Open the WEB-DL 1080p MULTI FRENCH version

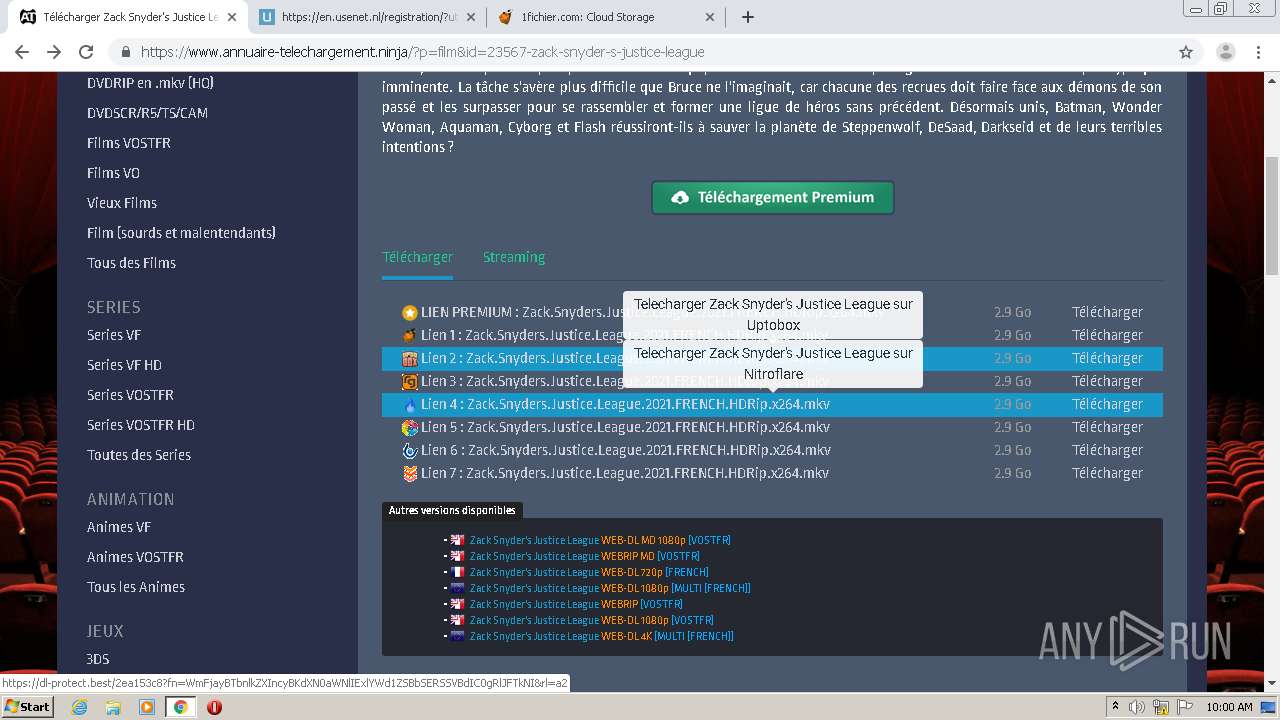[610, 588]
